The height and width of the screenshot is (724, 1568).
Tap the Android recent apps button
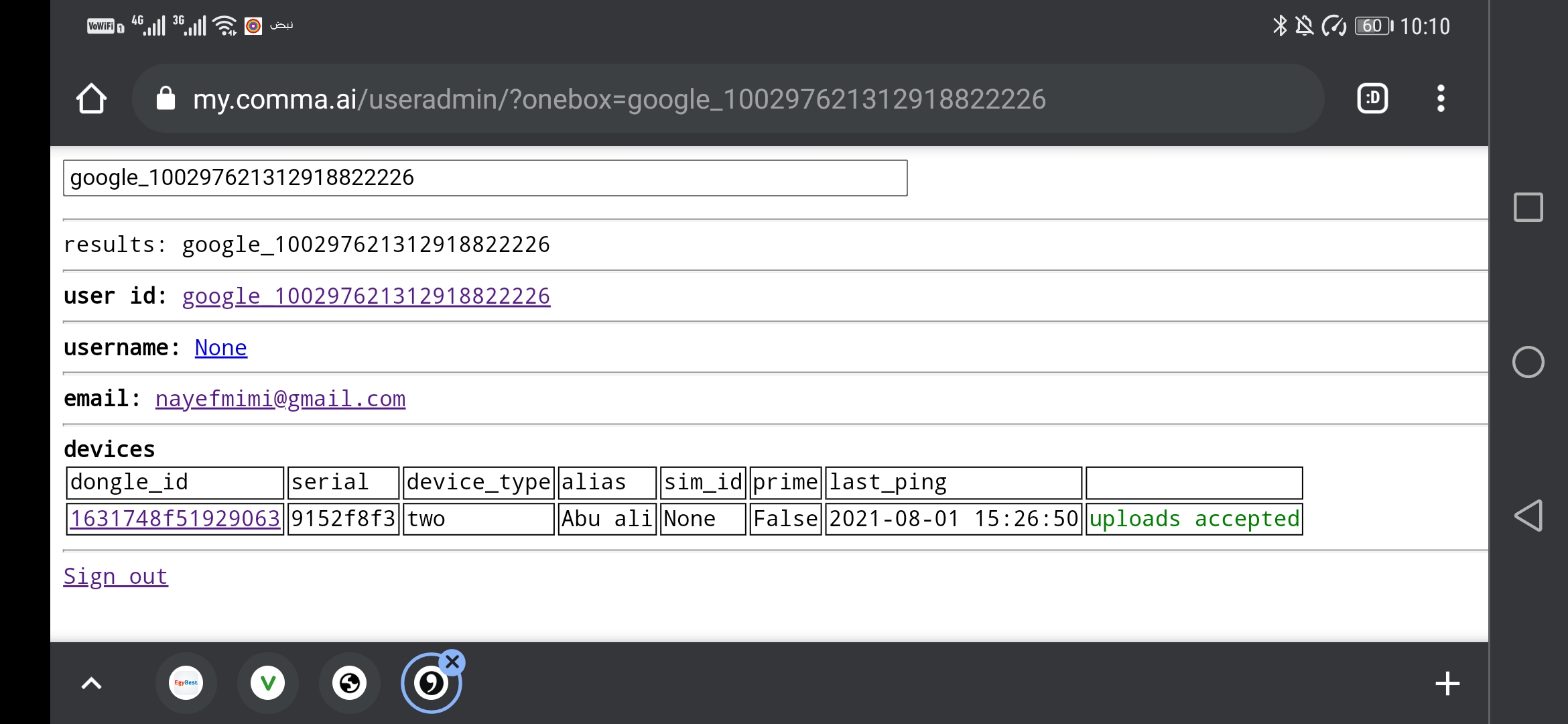coord(1528,207)
